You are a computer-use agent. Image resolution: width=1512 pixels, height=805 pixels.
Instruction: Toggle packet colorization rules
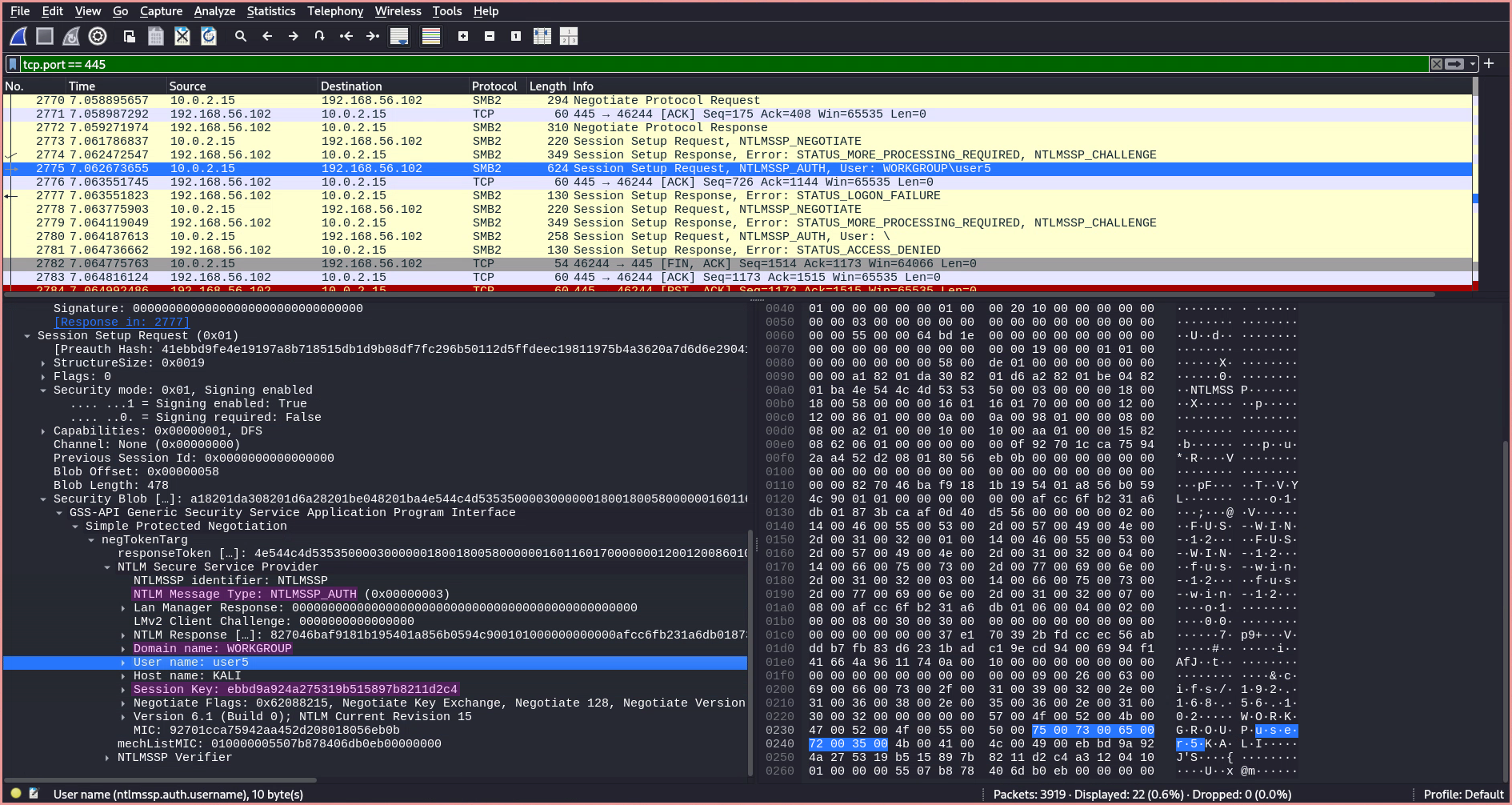(x=431, y=36)
